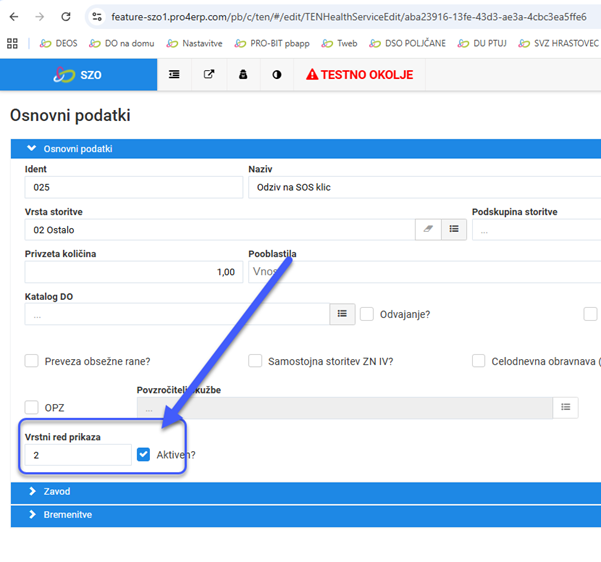601x562 pixels.
Task: Tick the Celodnevna obravnava checkbox
Action: 478,361
